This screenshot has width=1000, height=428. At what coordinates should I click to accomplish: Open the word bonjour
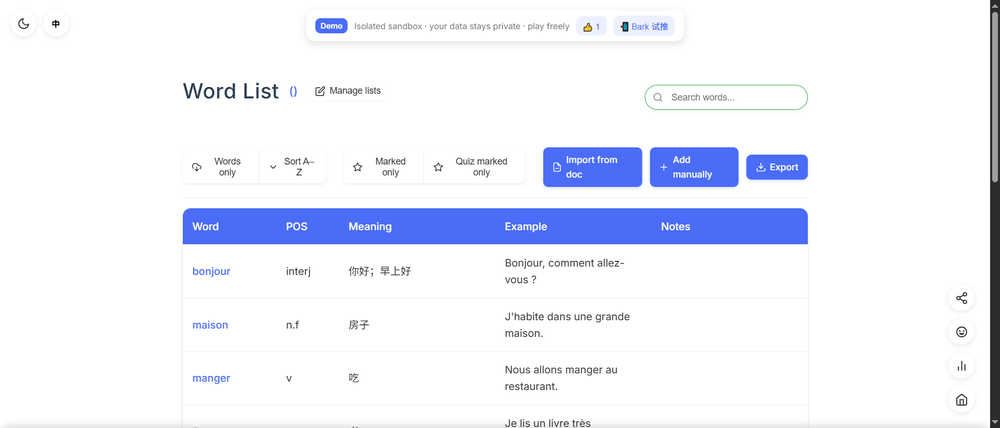tap(211, 271)
